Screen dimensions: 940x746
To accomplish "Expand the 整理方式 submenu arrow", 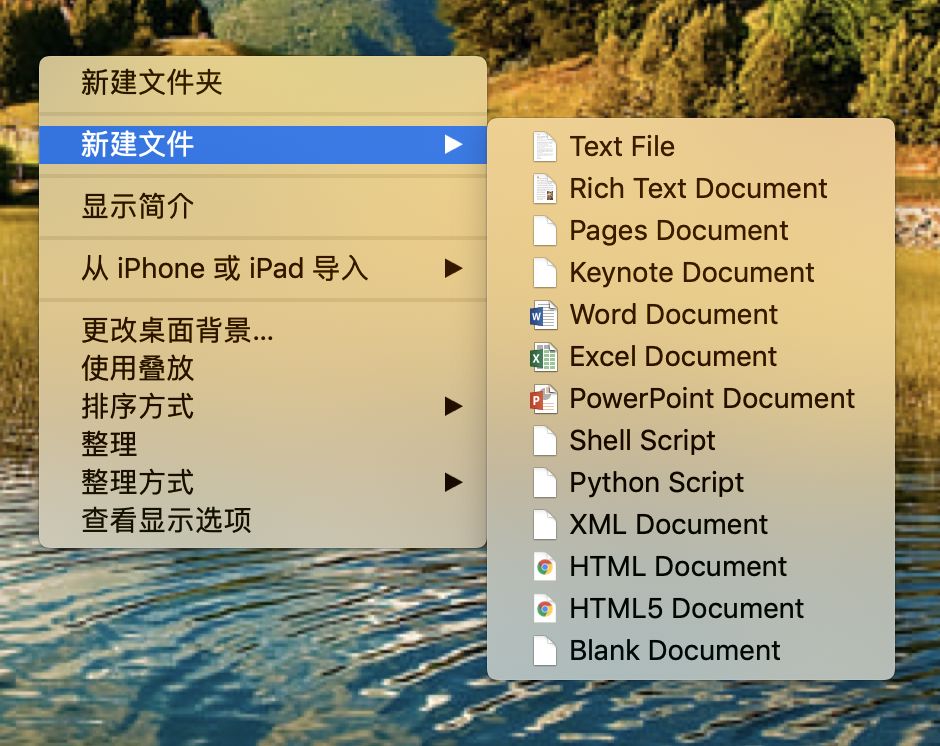I will [x=455, y=482].
